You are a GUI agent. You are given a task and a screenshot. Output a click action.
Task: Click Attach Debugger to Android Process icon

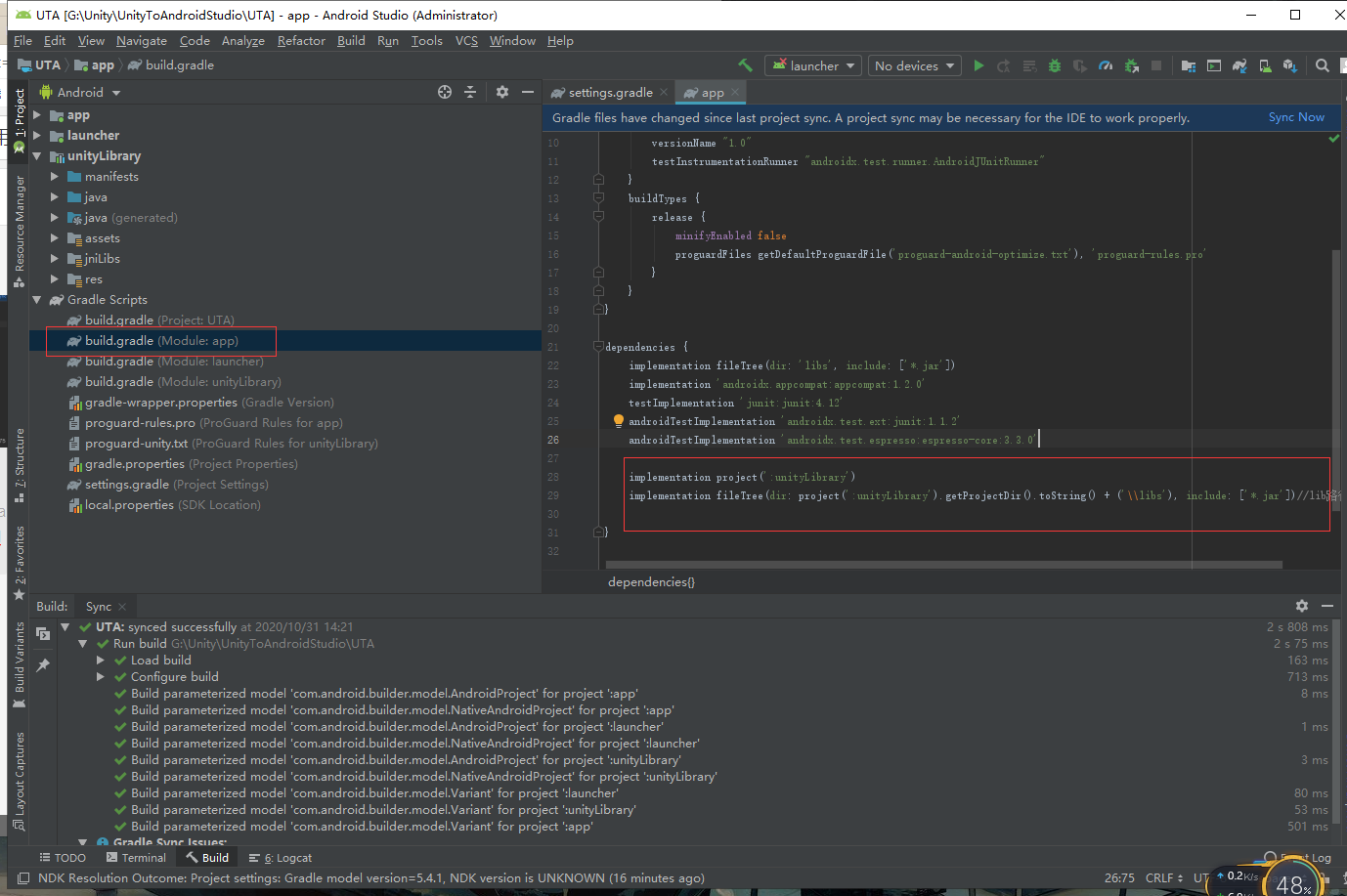coord(1131,65)
